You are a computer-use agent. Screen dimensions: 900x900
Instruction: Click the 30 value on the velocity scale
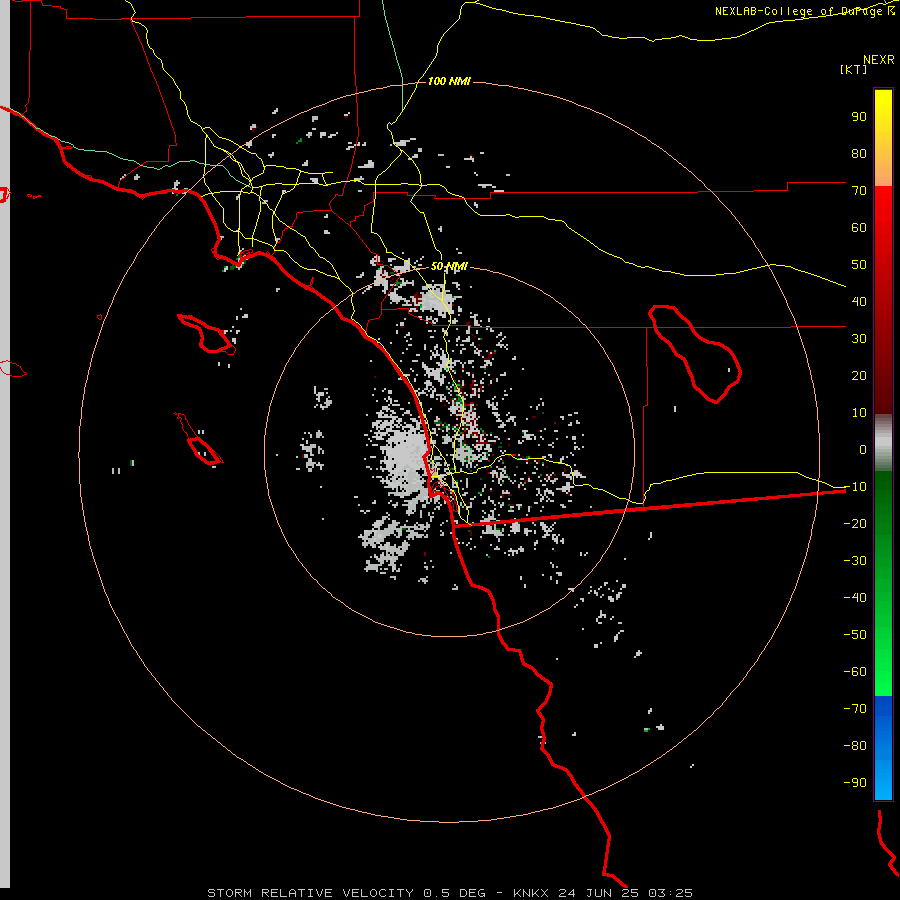(x=859, y=339)
